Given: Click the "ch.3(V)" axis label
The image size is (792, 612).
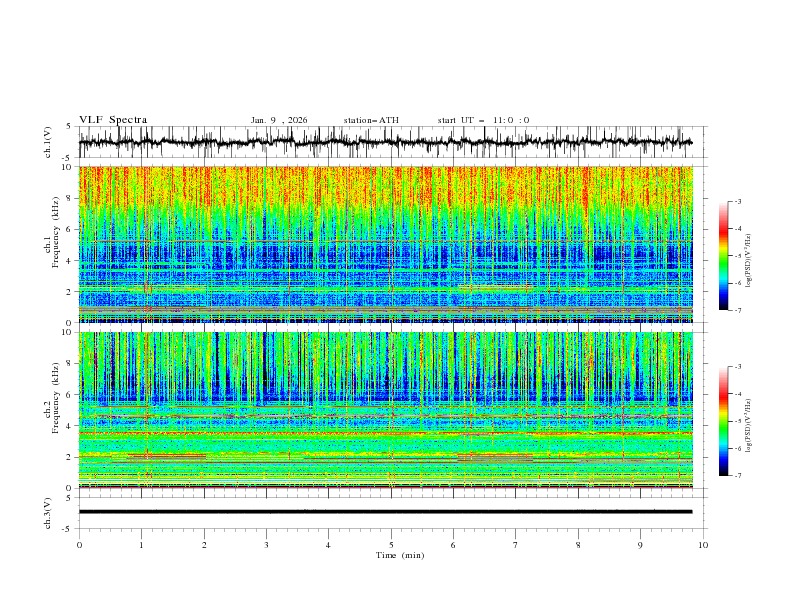Looking at the screenshot, I should 48,513.
